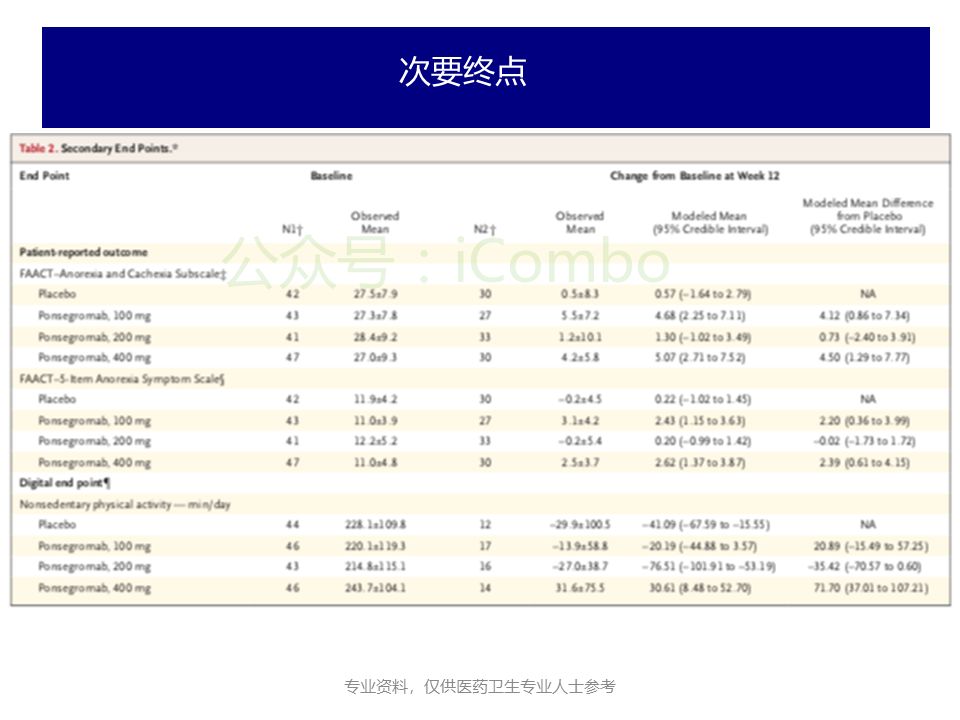Select observed change value 0.5±8.3
The image size is (960, 720).
(580, 294)
